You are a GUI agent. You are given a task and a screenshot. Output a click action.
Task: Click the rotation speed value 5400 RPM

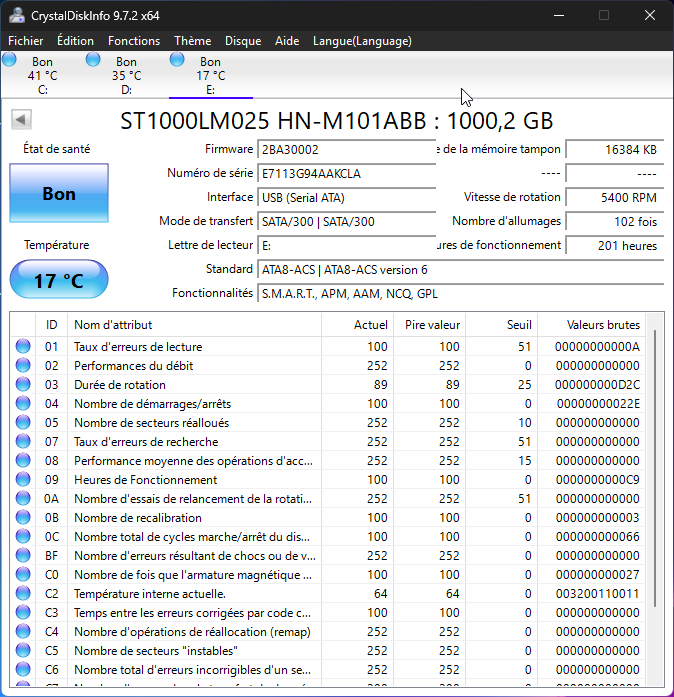614,197
